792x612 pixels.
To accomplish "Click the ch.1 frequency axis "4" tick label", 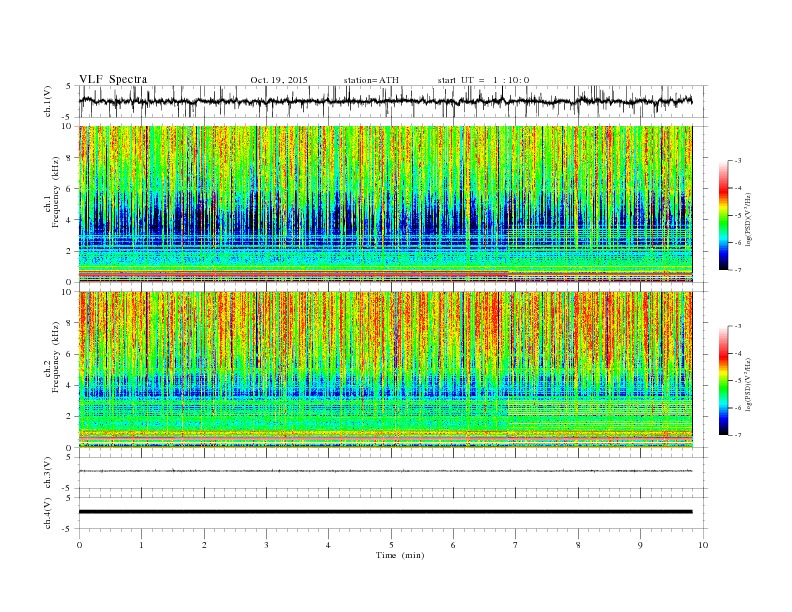I will 70,220.
